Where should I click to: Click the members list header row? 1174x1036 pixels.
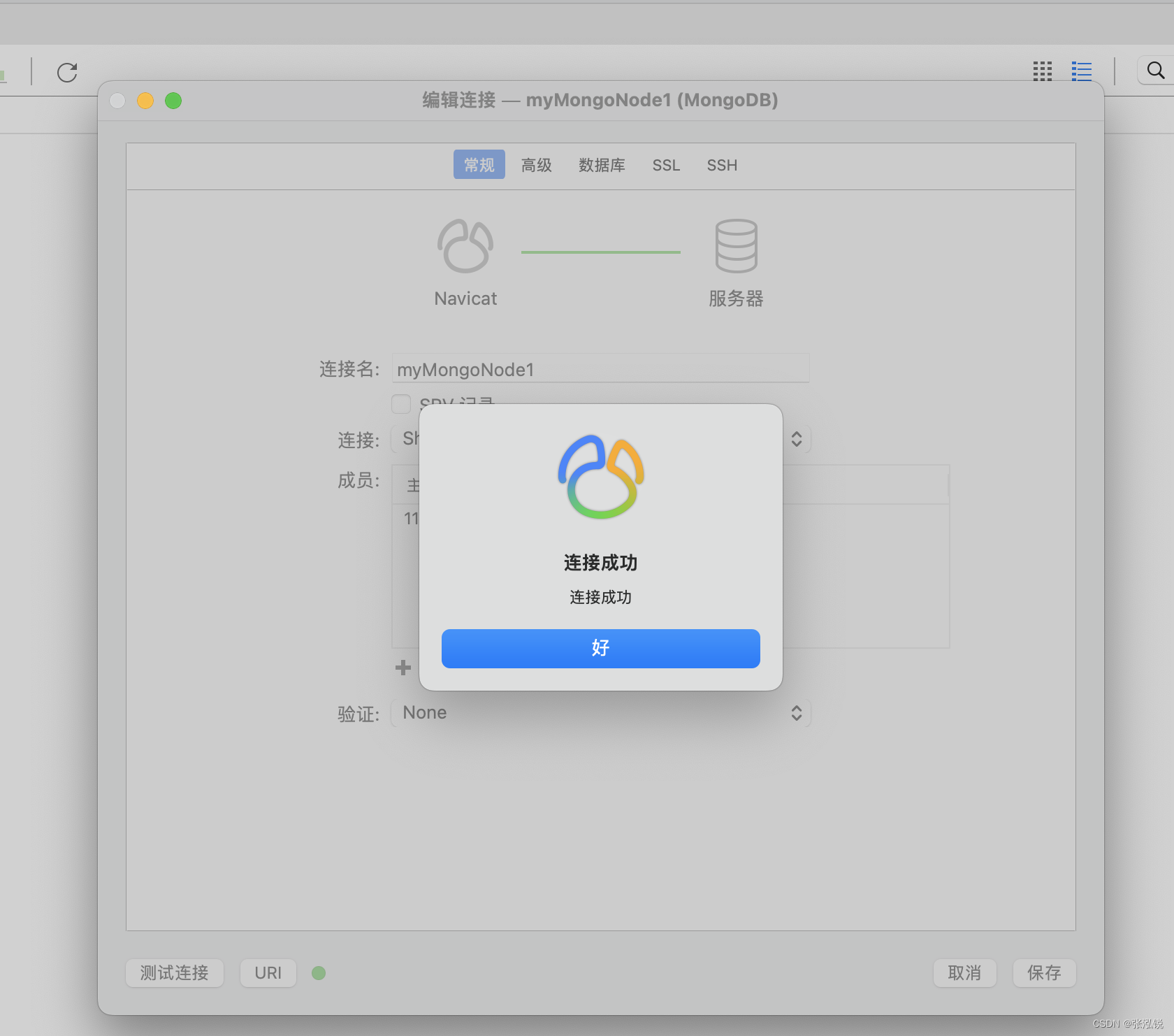coord(671,484)
